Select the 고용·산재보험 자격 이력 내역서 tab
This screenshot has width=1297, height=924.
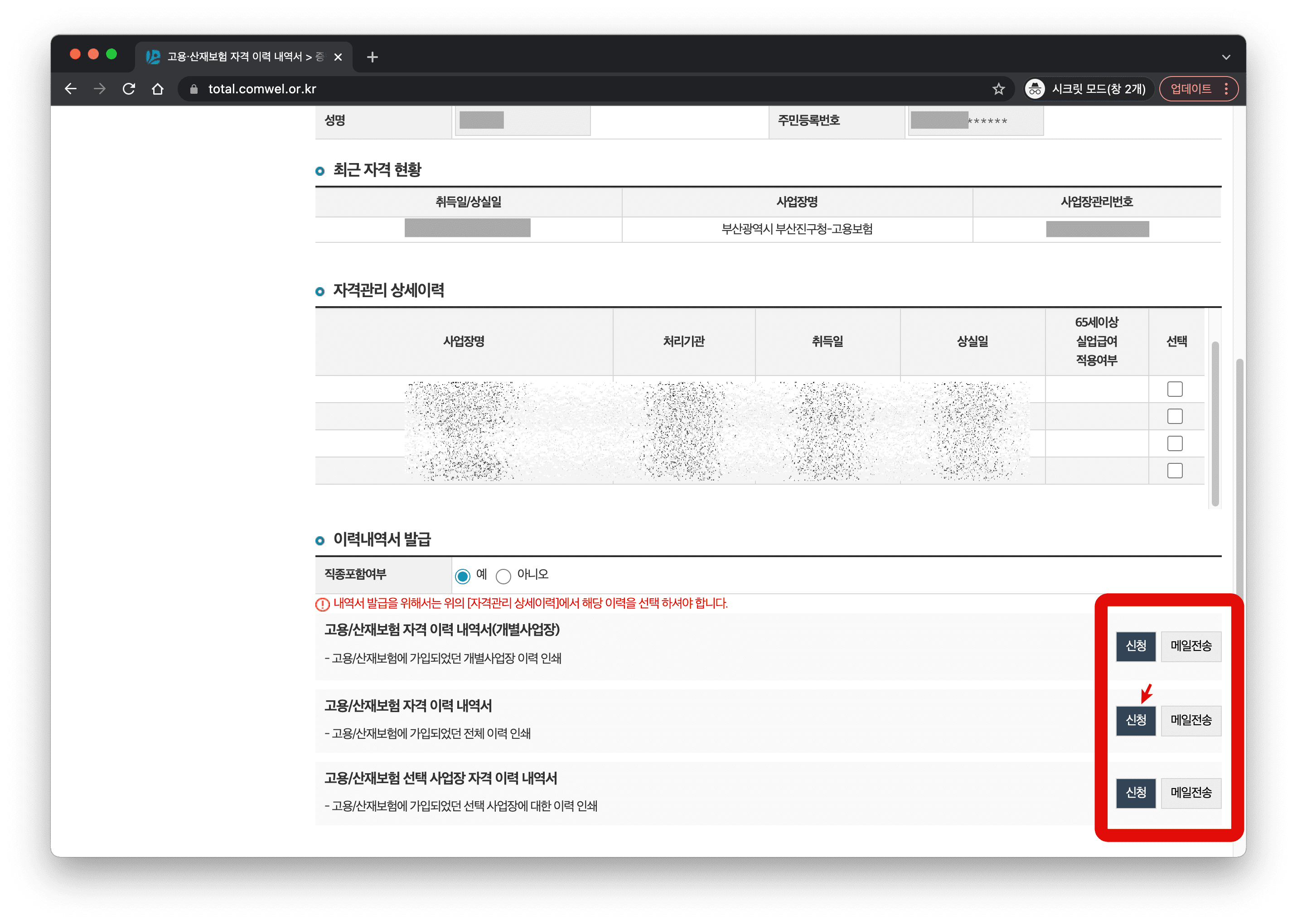(x=239, y=57)
